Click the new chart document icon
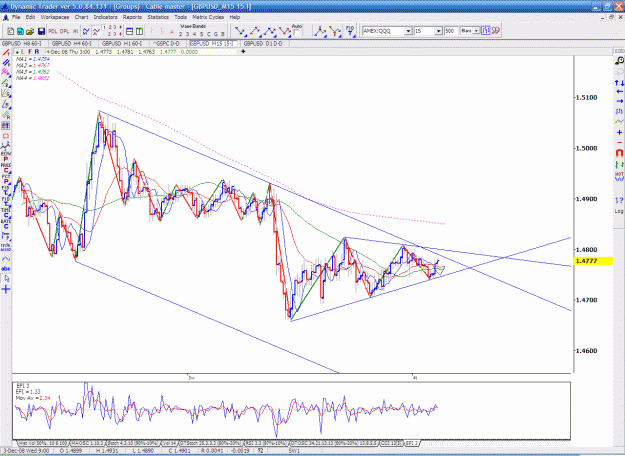Viewport: 625px width, 456px height. 11,31
